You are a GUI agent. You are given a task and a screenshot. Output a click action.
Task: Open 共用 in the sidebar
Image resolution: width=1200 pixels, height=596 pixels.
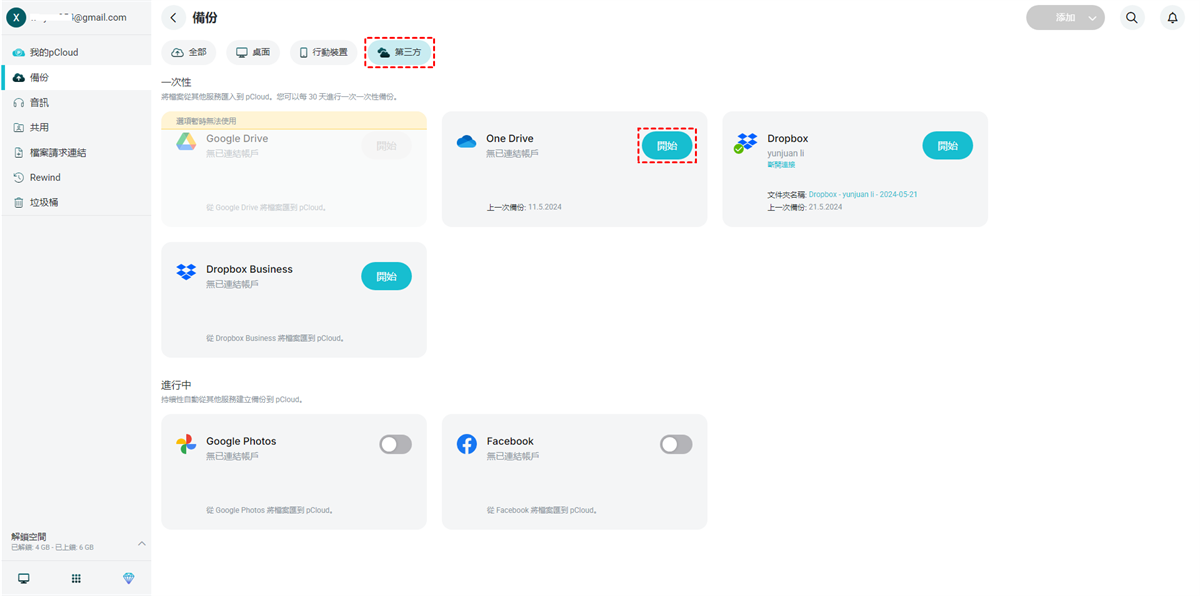76,127
